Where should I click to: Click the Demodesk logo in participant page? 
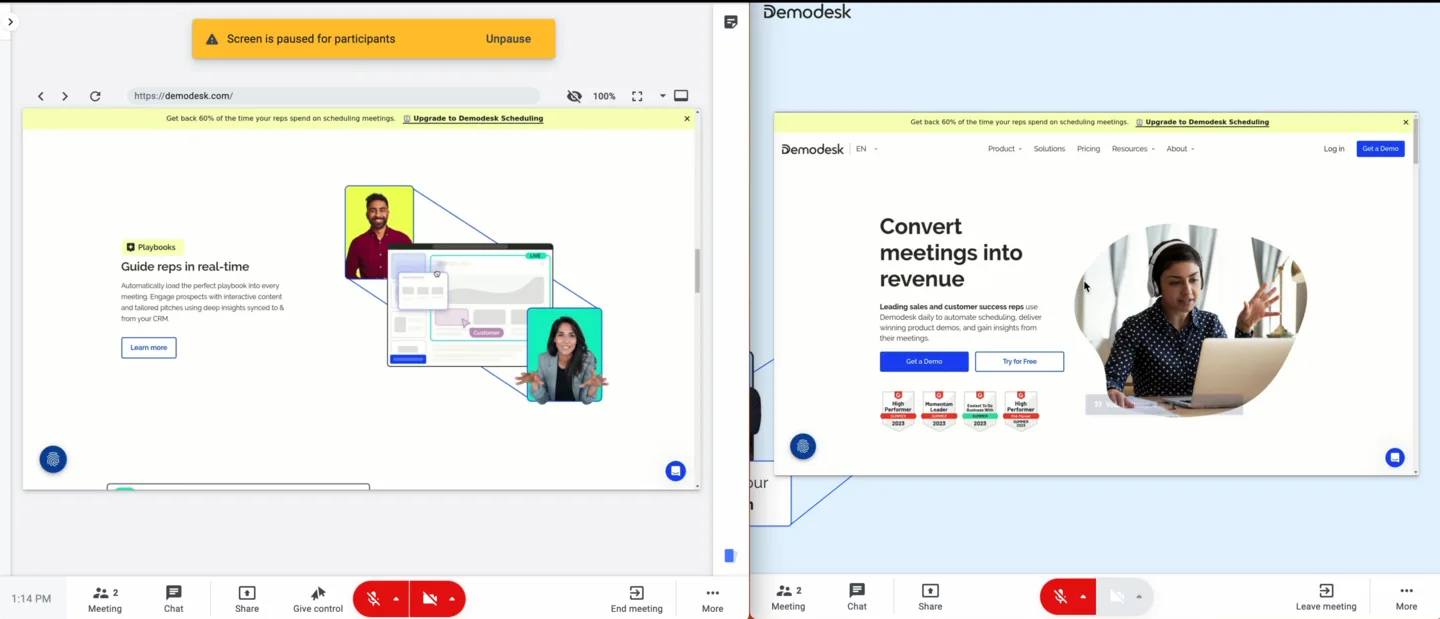(812, 149)
